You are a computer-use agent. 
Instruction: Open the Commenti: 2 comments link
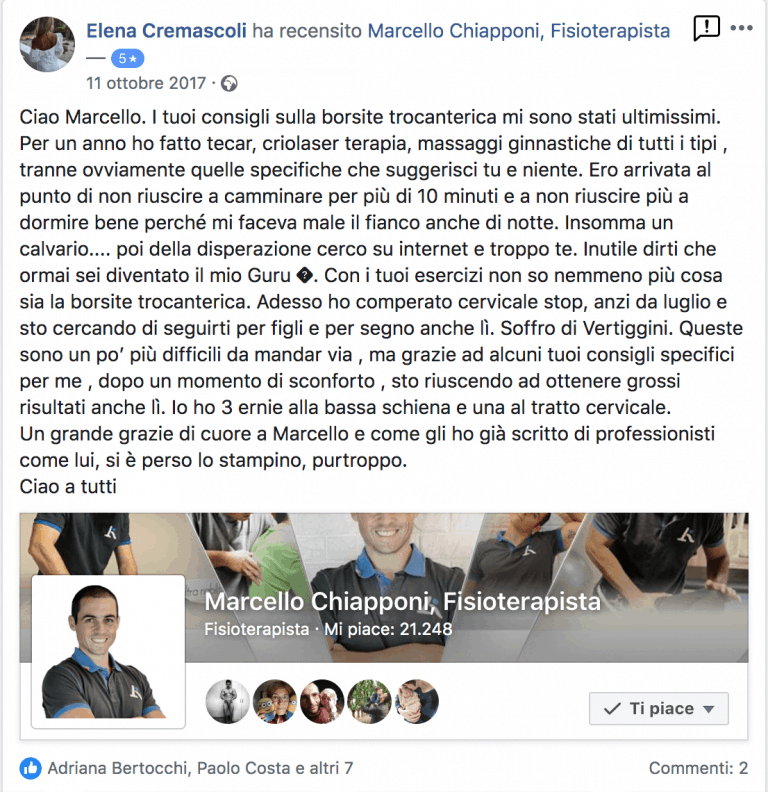click(x=698, y=768)
